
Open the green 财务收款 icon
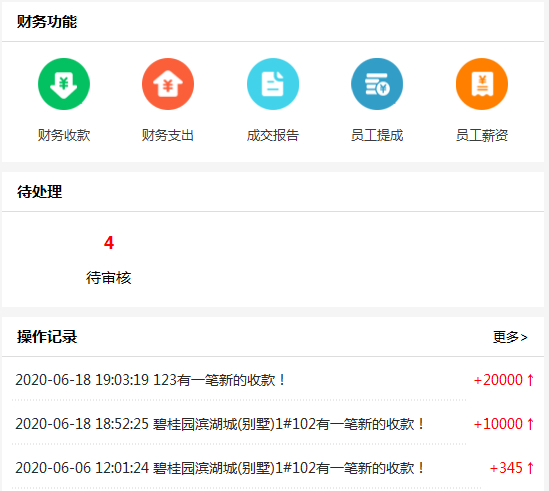(x=64, y=84)
